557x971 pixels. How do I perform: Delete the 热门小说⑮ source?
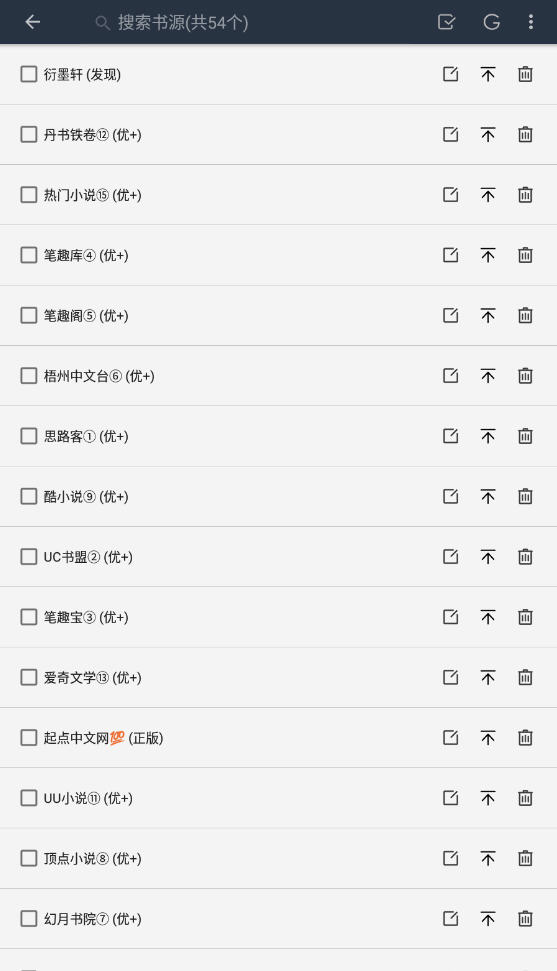tap(525, 194)
